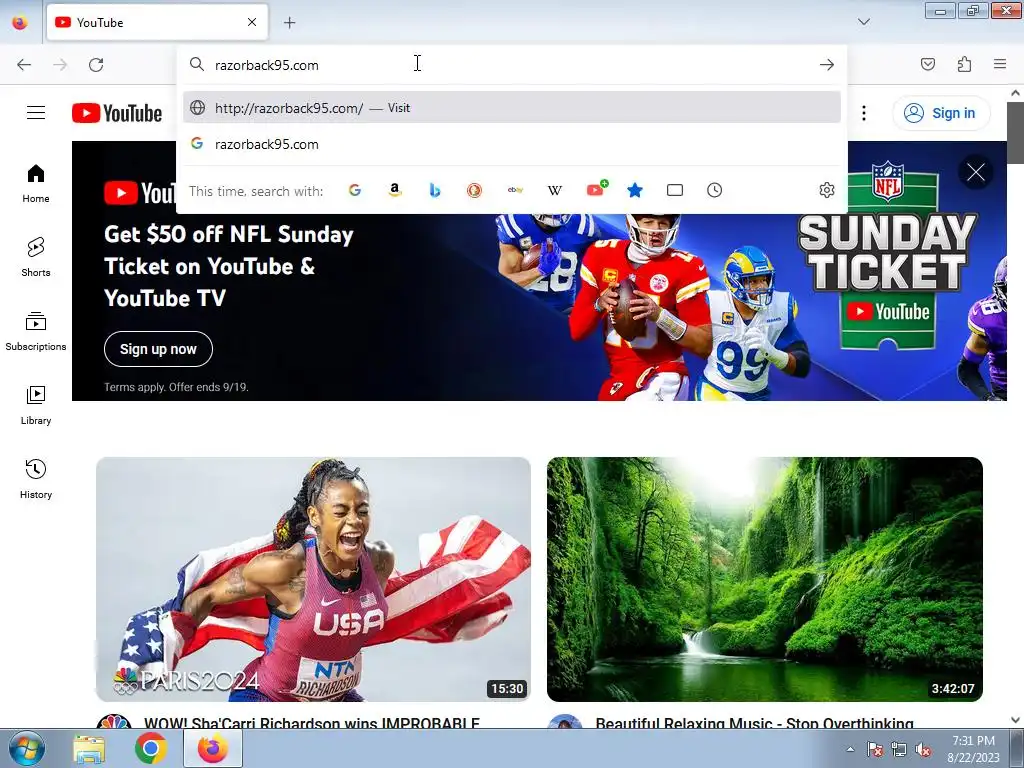Open Shorts in sidebar
This screenshot has width=1024, height=768.
click(36, 257)
